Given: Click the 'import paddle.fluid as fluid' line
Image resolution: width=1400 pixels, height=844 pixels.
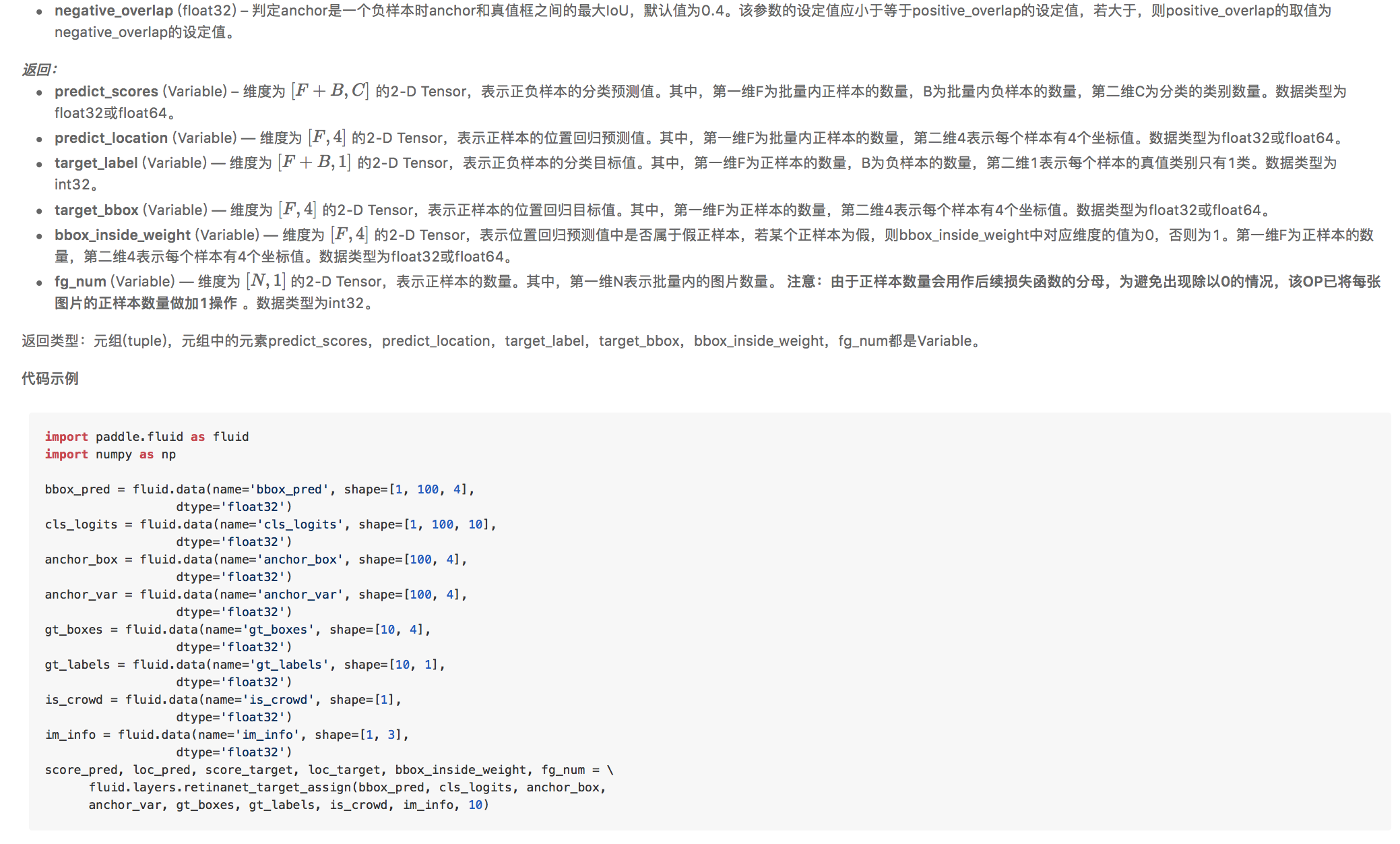Looking at the screenshot, I should tap(146, 437).
